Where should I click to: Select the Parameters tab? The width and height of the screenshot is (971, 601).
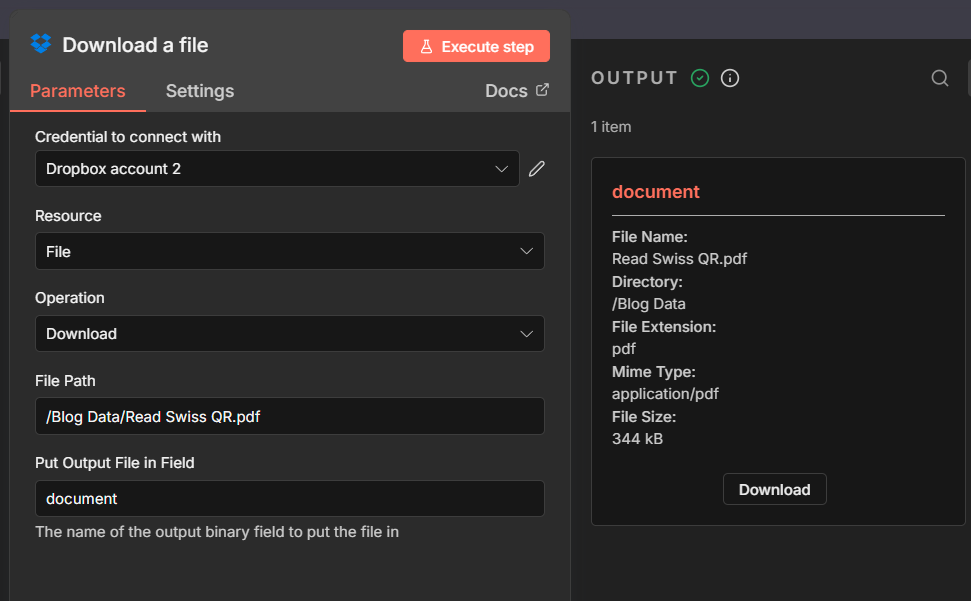[77, 90]
